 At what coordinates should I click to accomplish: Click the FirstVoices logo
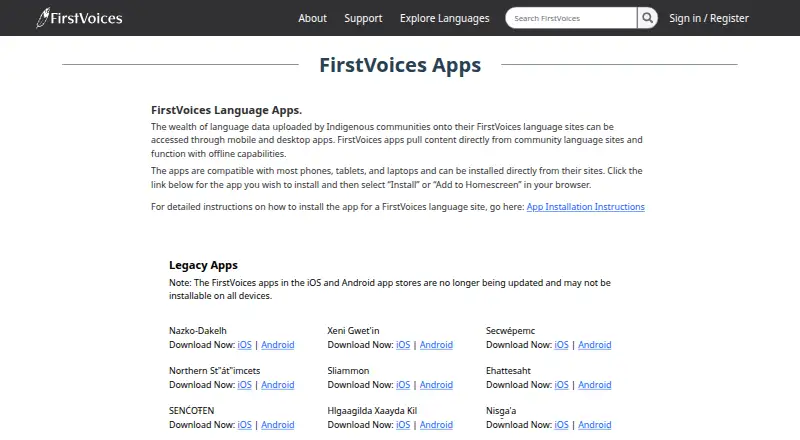pyautogui.click(x=79, y=18)
